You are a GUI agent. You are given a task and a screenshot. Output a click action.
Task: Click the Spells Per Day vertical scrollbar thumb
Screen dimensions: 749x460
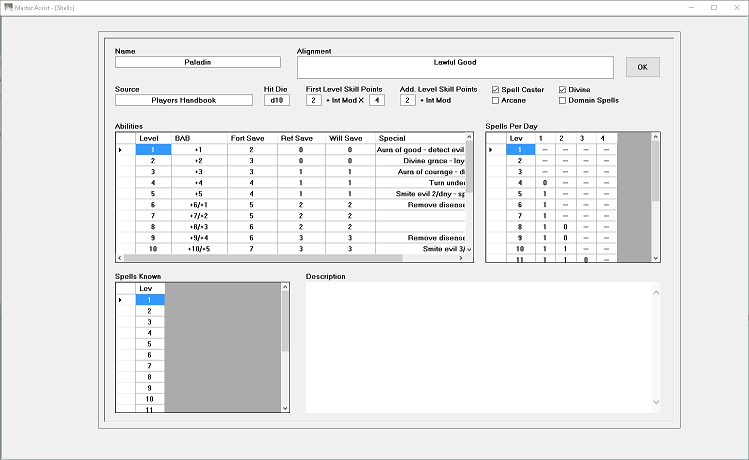[656, 171]
